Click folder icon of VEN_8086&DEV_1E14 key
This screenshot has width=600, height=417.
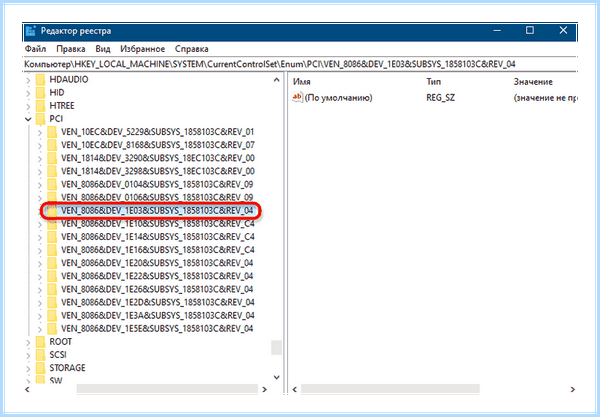(x=52, y=237)
